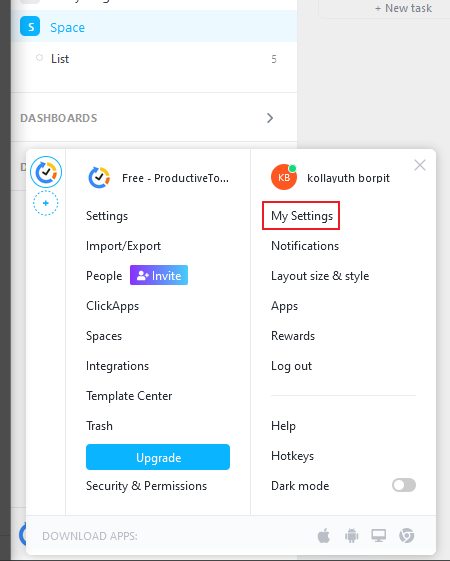Add a new workspace with the dotted plus icon
Screen dimensions: 450x561
pos(46,203)
